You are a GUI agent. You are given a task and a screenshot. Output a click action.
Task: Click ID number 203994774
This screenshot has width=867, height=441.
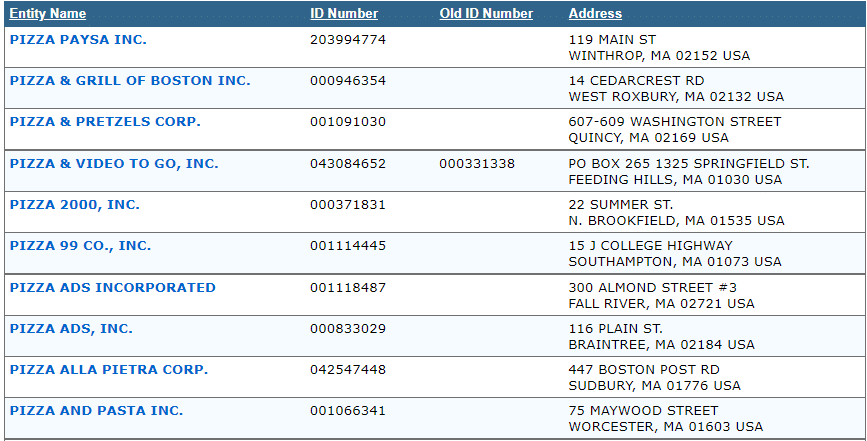pos(348,40)
